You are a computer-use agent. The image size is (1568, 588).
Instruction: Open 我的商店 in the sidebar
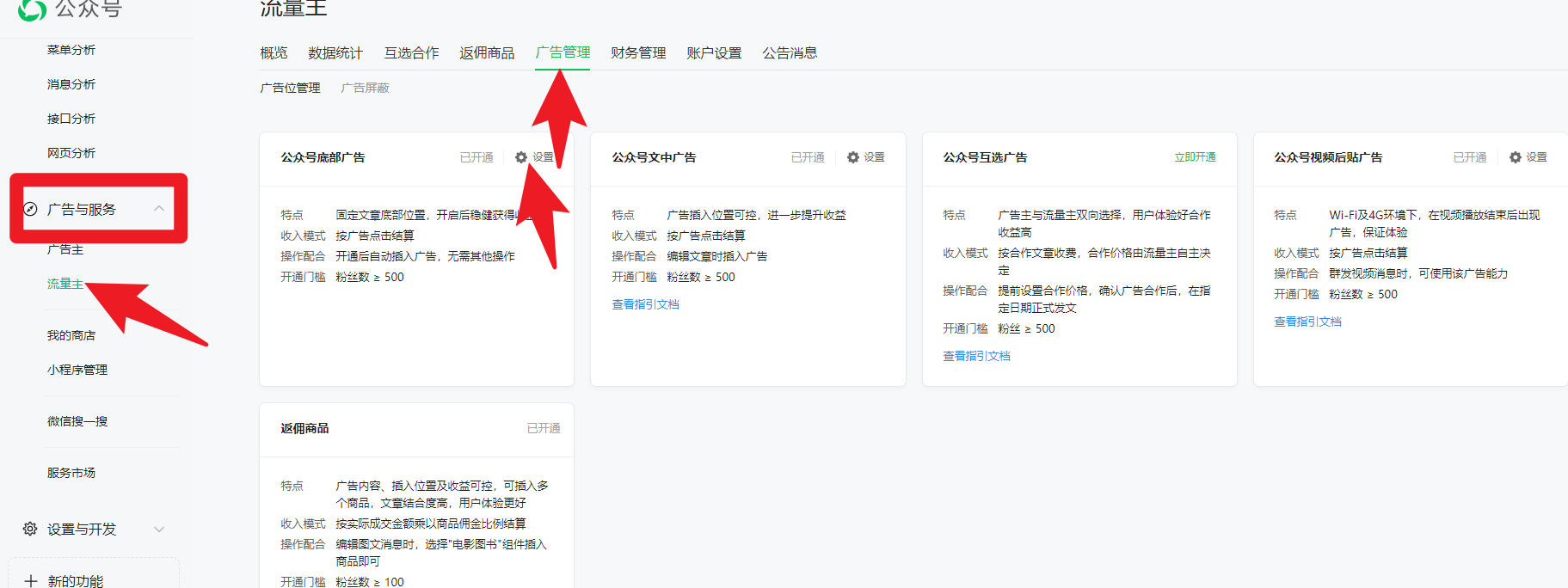pos(71,335)
